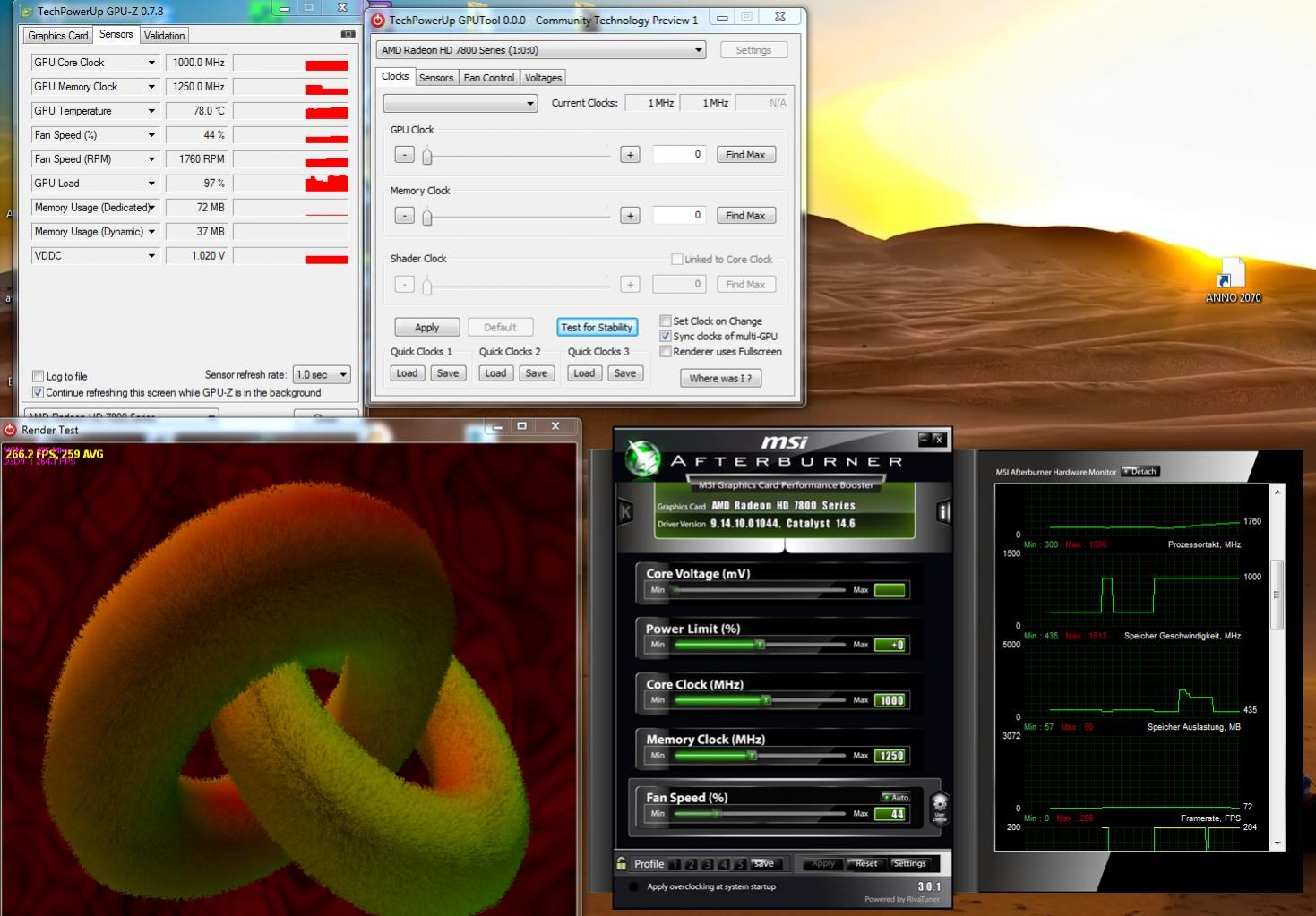Uncheck Continue refreshing in background option

click(38, 392)
